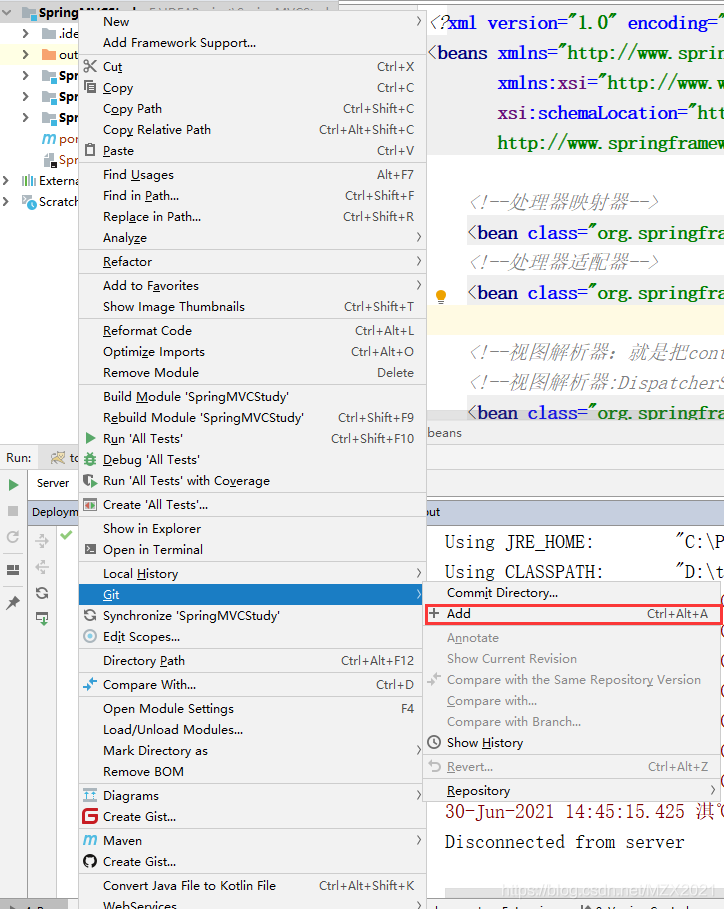
Task: Click the gray Stop square in Run panel
Action: click(x=13, y=511)
